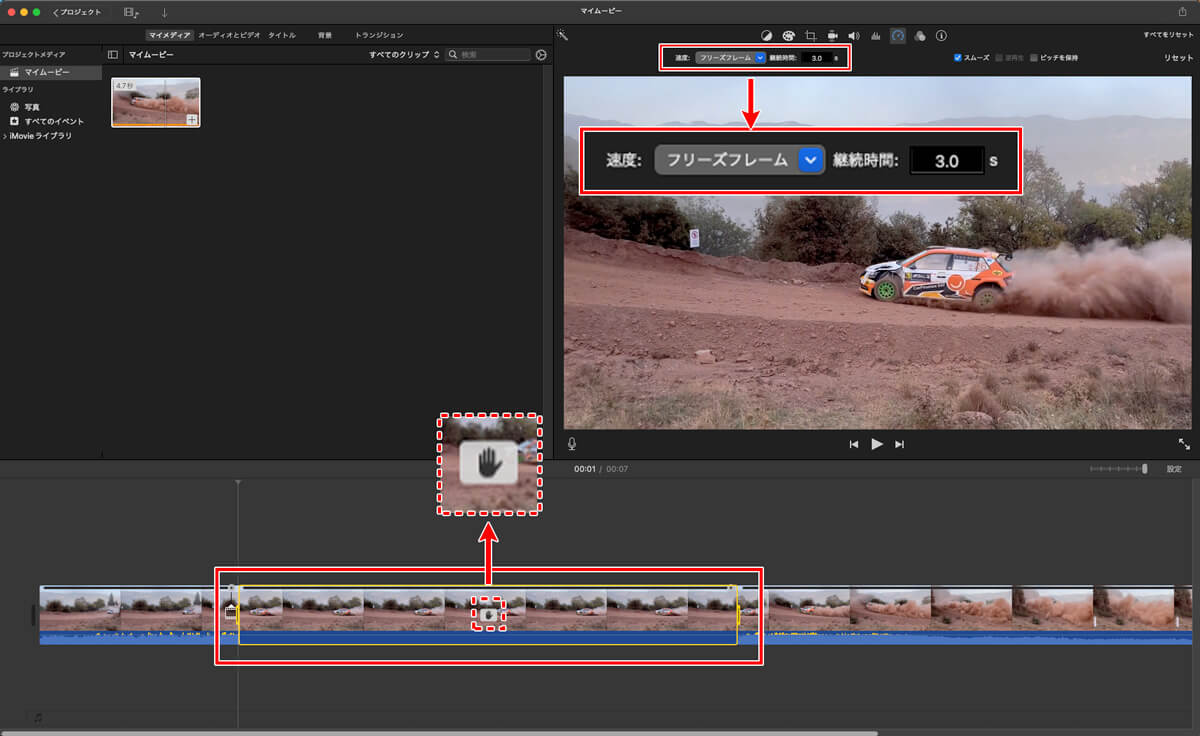Screen dimensions: 1200x736
Task: Show clip information panel
Action: click(941, 35)
